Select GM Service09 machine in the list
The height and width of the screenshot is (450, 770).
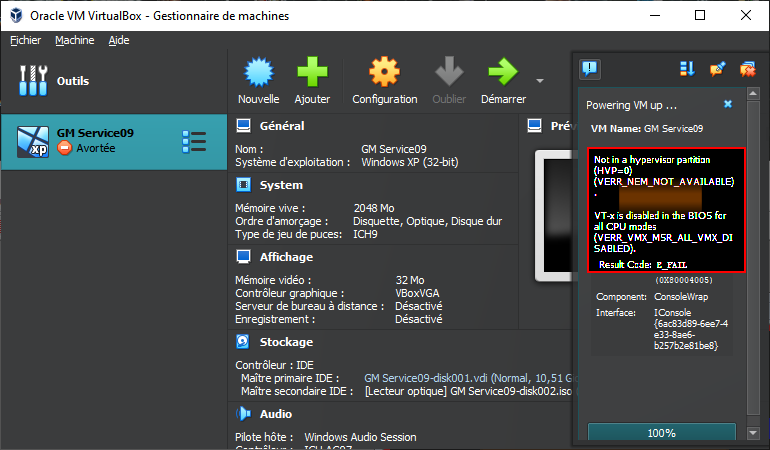pos(114,141)
